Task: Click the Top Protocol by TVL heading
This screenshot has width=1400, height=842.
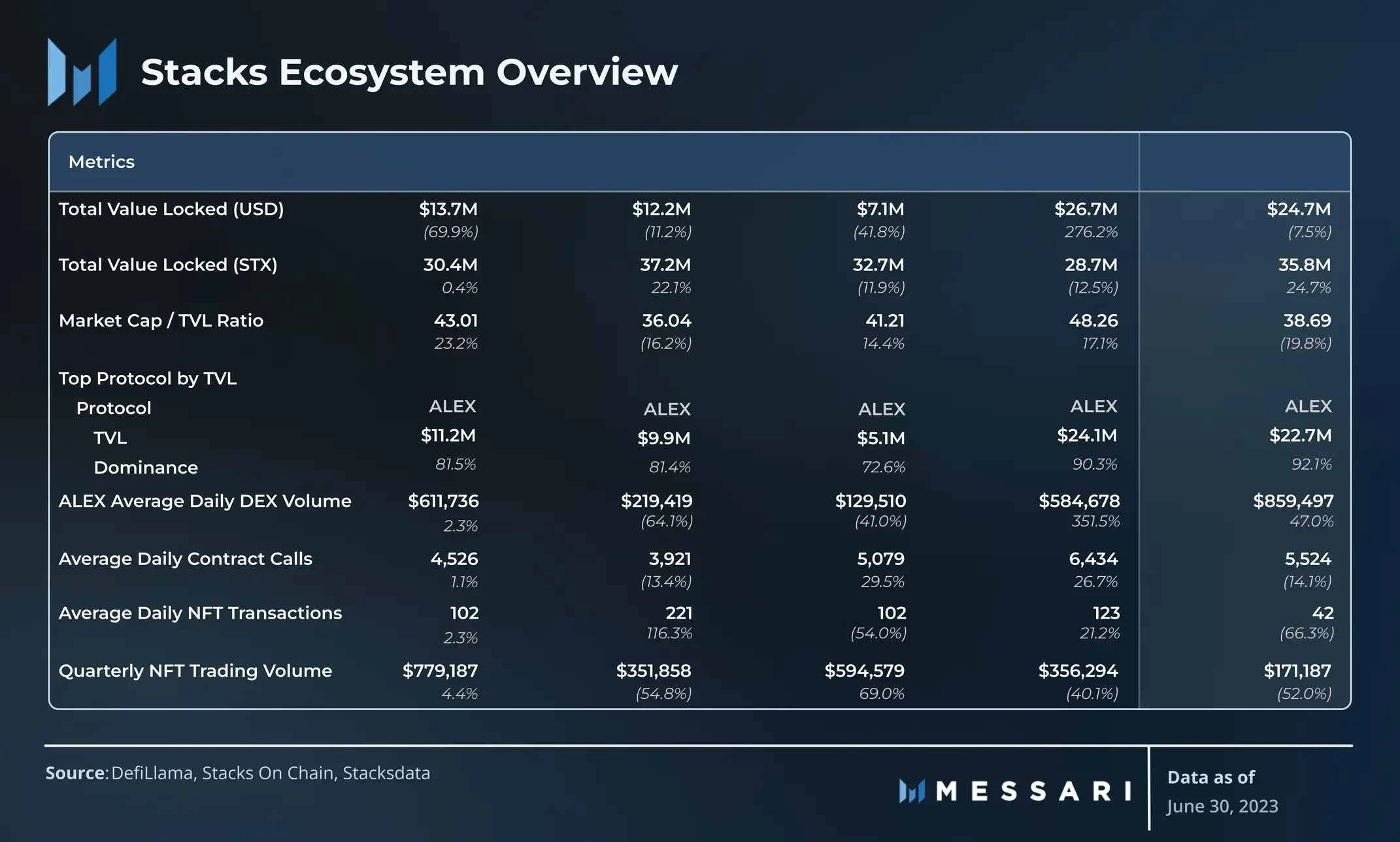Action: (x=148, y=378)
